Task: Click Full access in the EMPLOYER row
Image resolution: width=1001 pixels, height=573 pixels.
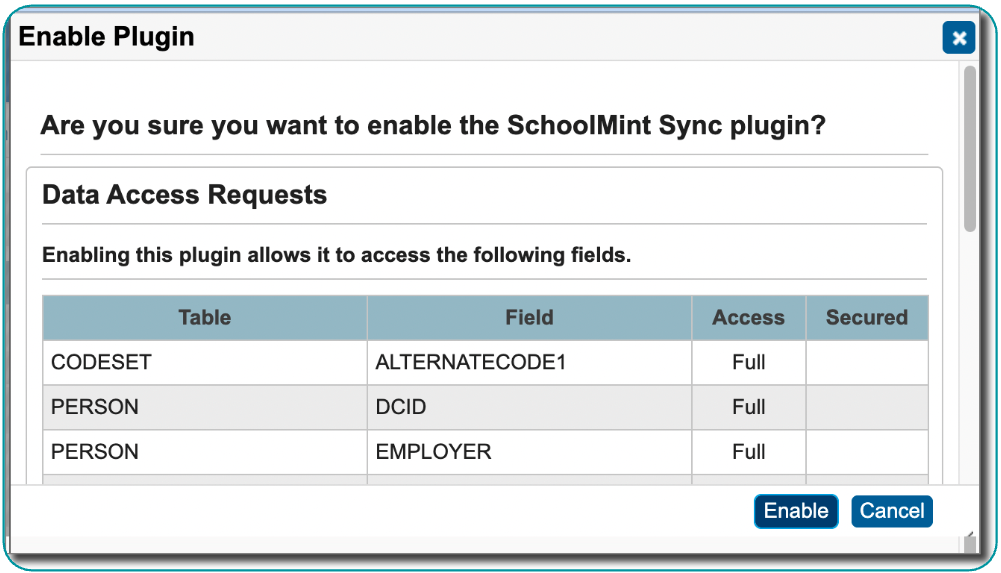Action: tap(748, 452)
